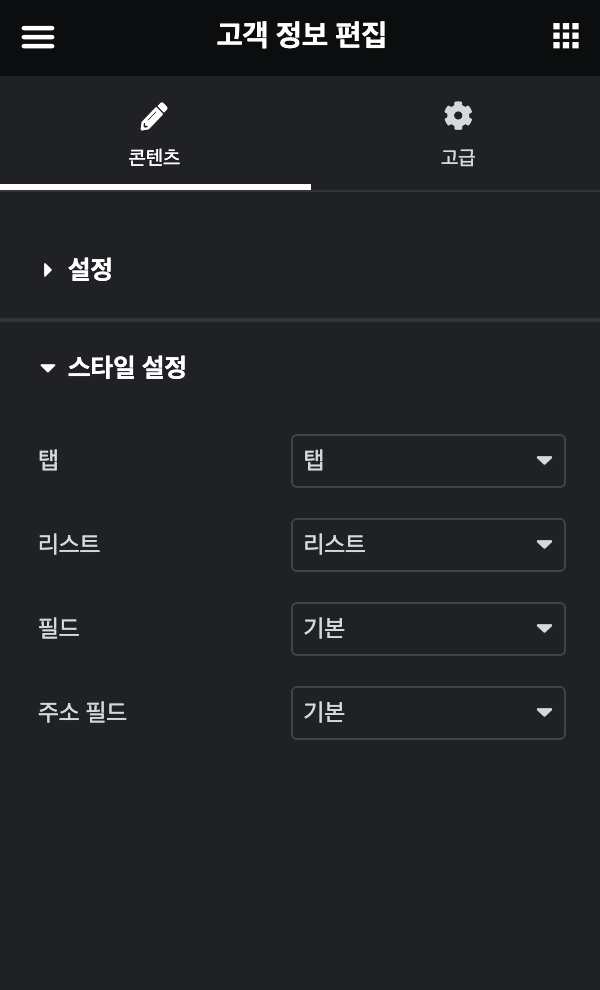600x990 pixels.
Task: Click the 필드 field label
Action: [x=58, y=629]
